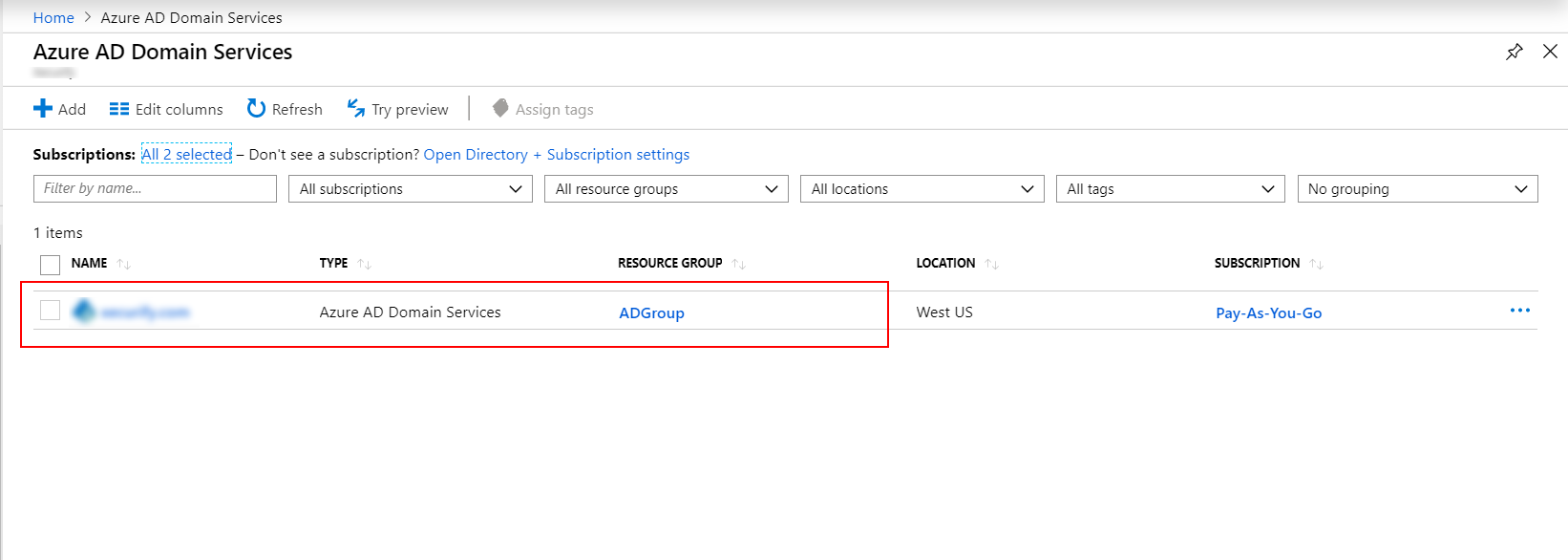The width and height of the screenshot is (1568, 560).
Task: Click the West US location cell
Action: (x=944, y=312)
